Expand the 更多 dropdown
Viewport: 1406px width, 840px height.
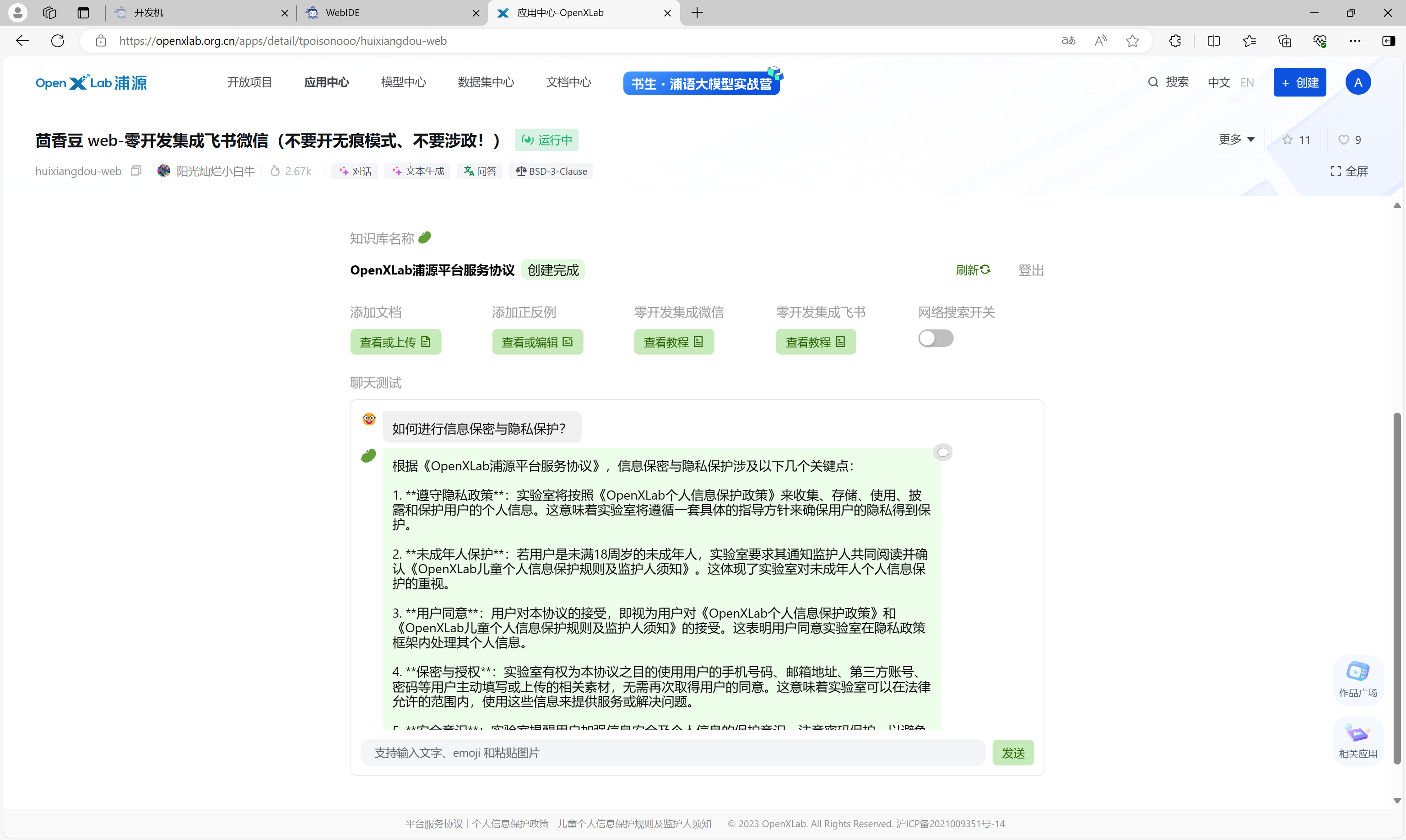pyautogui.click(x=1237, y=139)
